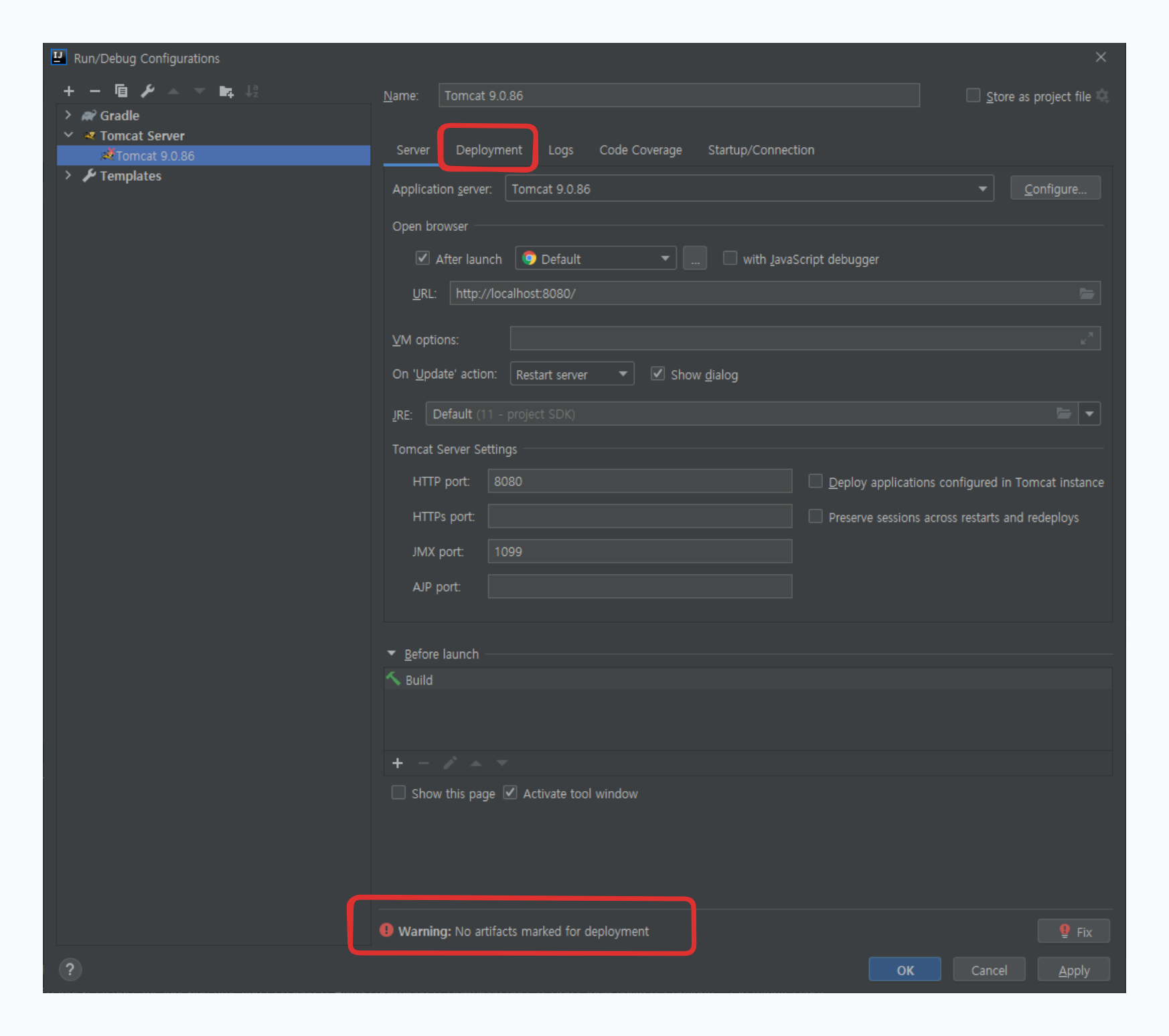Browse JRE folder icon
The image size is (1169, 1036).
1064,414
